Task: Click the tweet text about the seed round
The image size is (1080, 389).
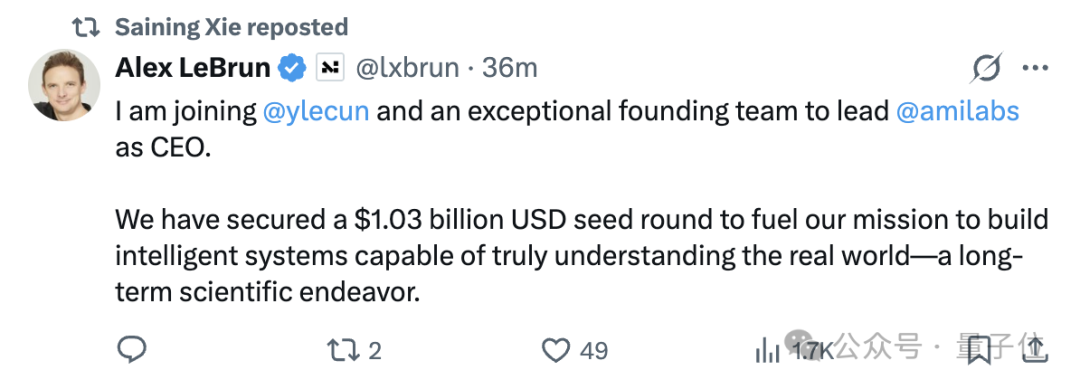Action: tap(582, 256)
